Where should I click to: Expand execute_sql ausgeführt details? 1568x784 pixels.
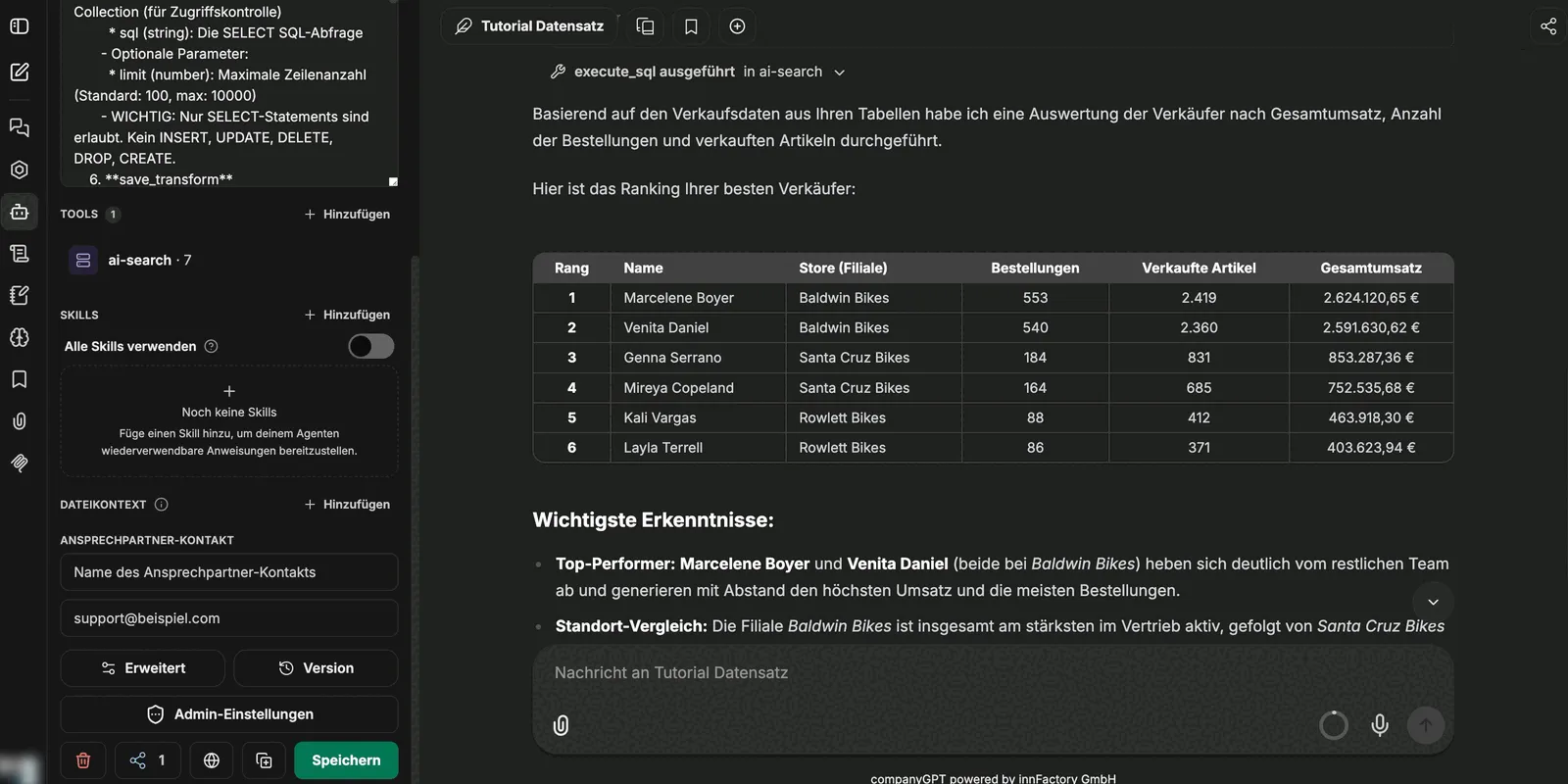[x=698, y=72]
